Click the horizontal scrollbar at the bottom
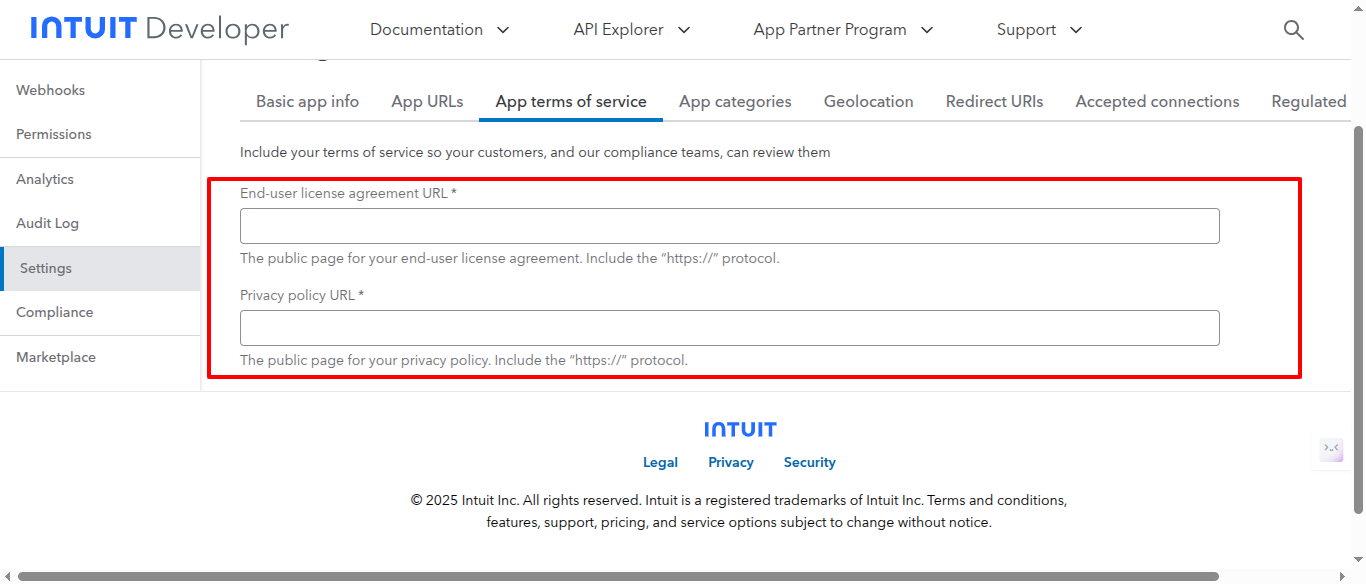This screenshot has width=1366, height=584. pos(618,576)
